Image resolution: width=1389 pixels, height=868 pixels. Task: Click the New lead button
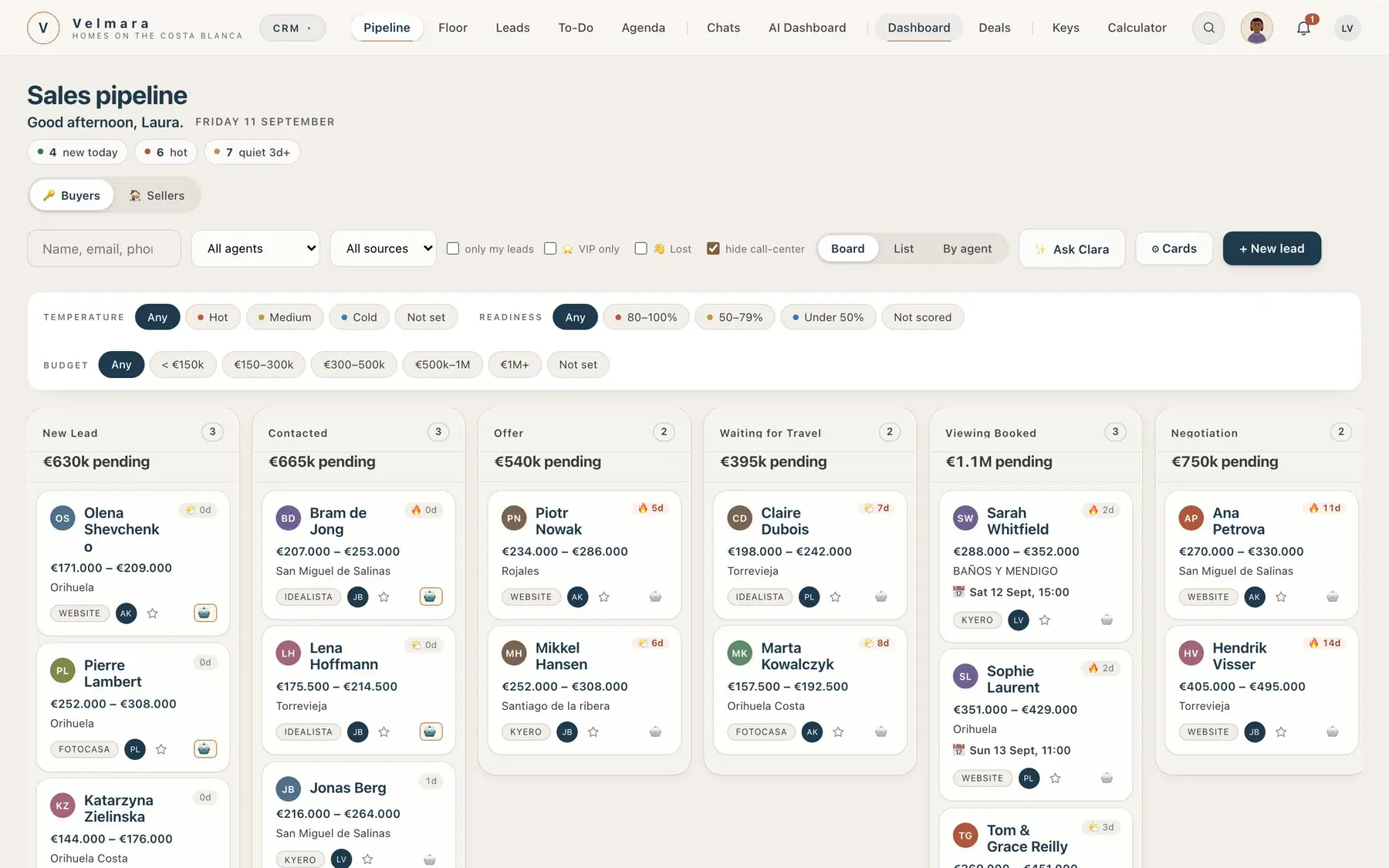(1272, 248)
